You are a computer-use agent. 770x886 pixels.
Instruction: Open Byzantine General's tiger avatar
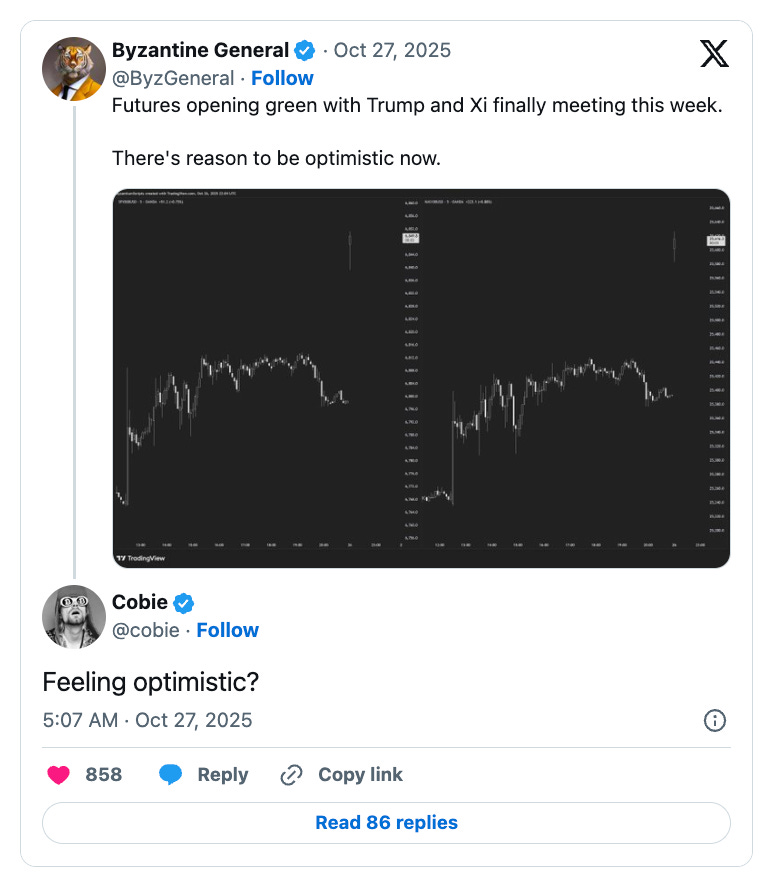click(x=74, y=70)
